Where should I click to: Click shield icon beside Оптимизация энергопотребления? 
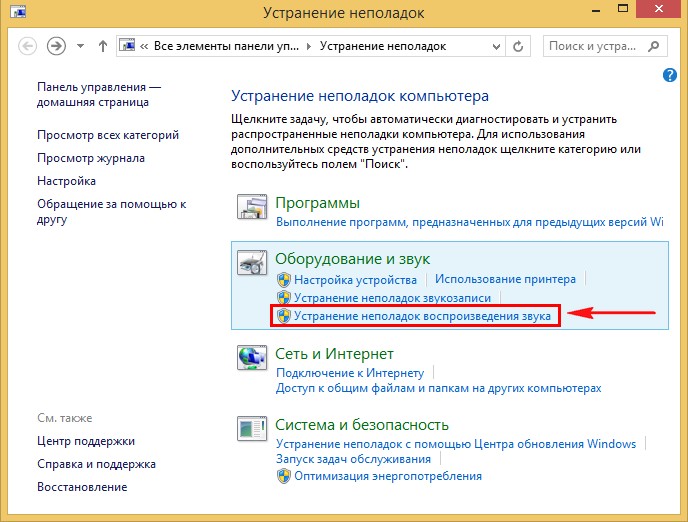coord(284,476)
